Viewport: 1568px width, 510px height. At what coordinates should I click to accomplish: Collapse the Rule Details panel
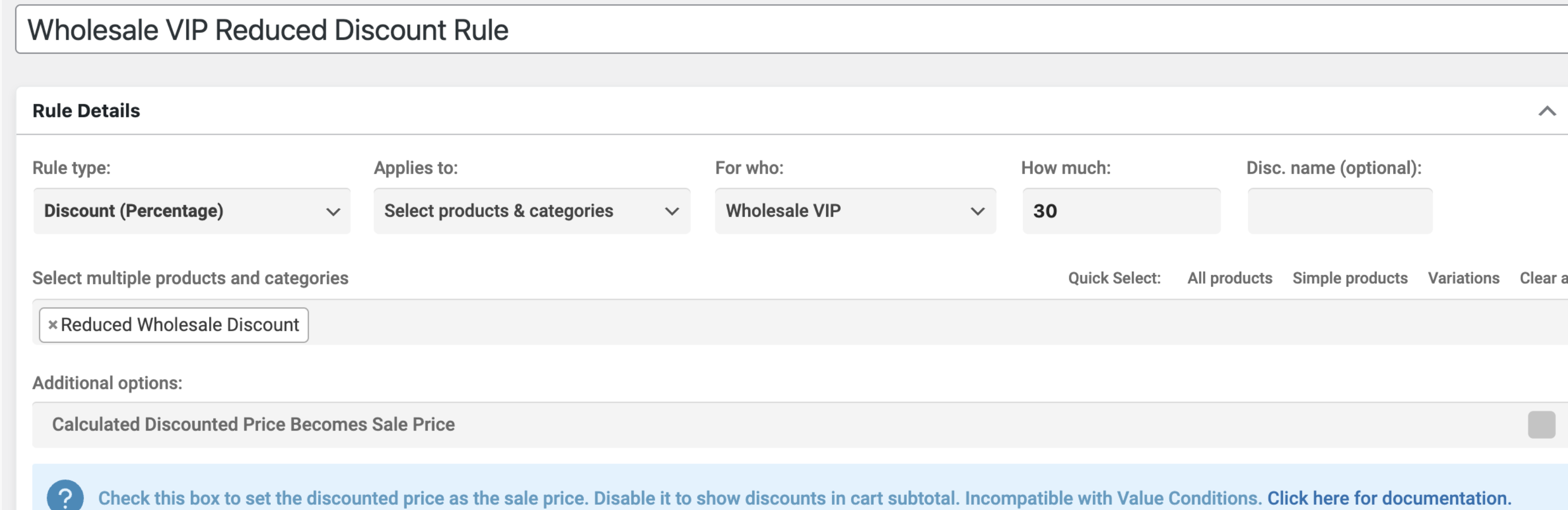[x=1546, y=111]
